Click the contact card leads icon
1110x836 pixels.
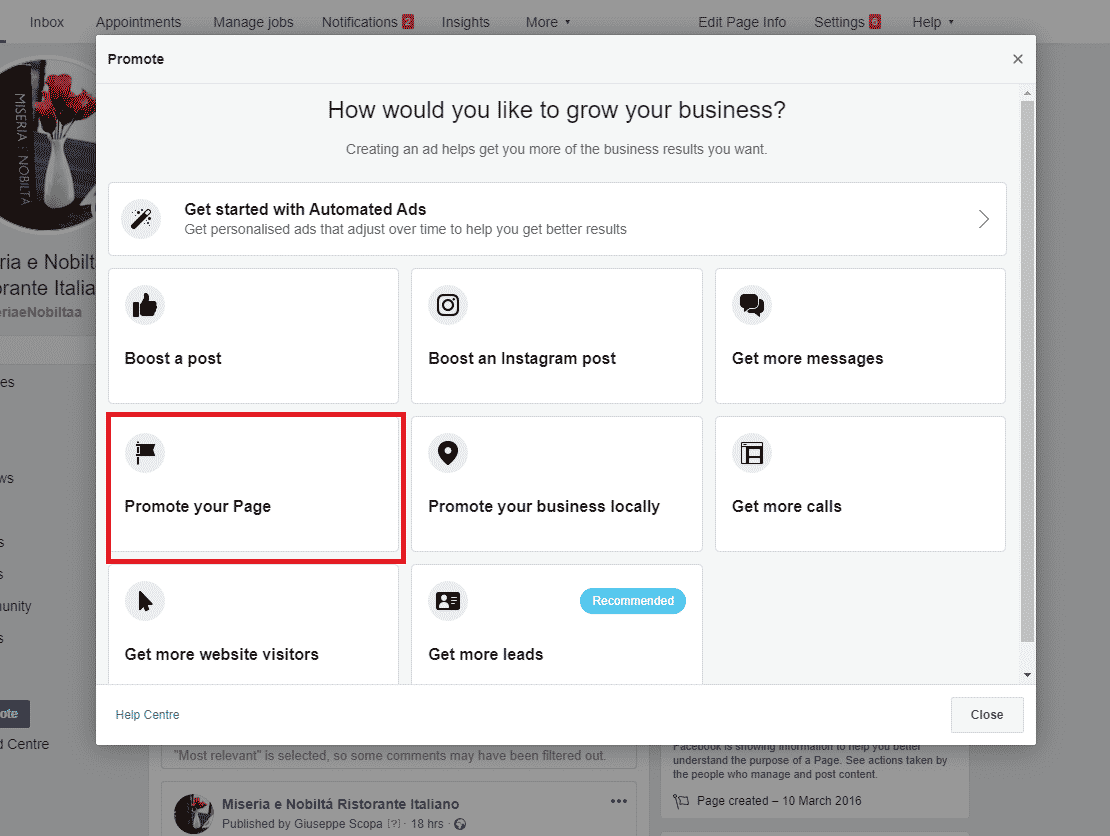tap(448, 601)
